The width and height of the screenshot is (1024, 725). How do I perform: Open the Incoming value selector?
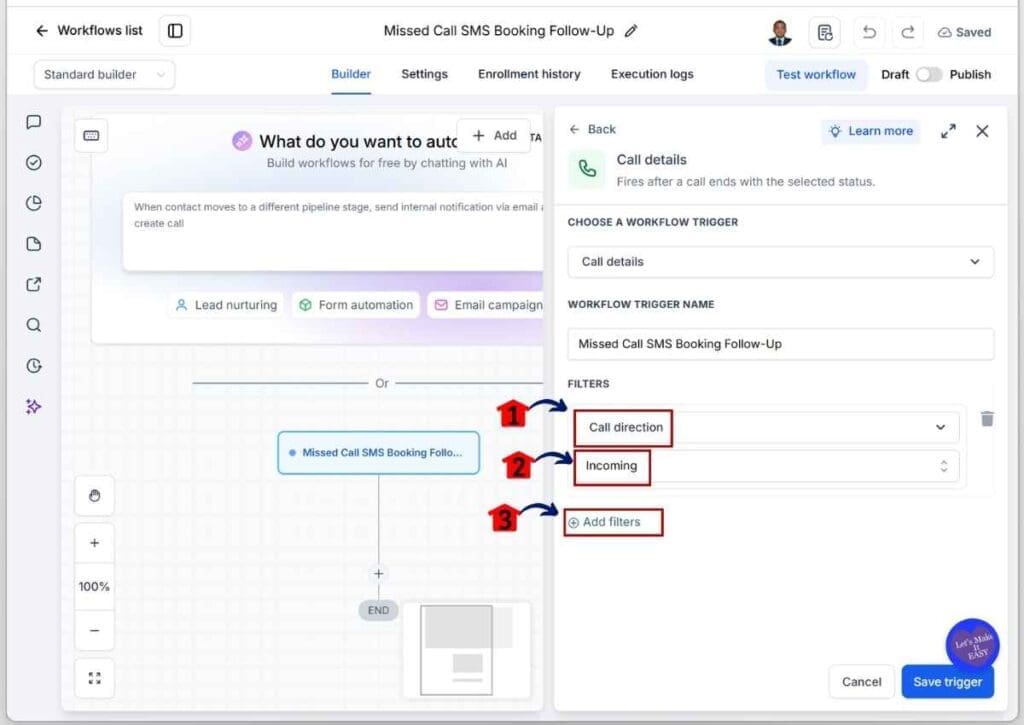pos(766,466)
